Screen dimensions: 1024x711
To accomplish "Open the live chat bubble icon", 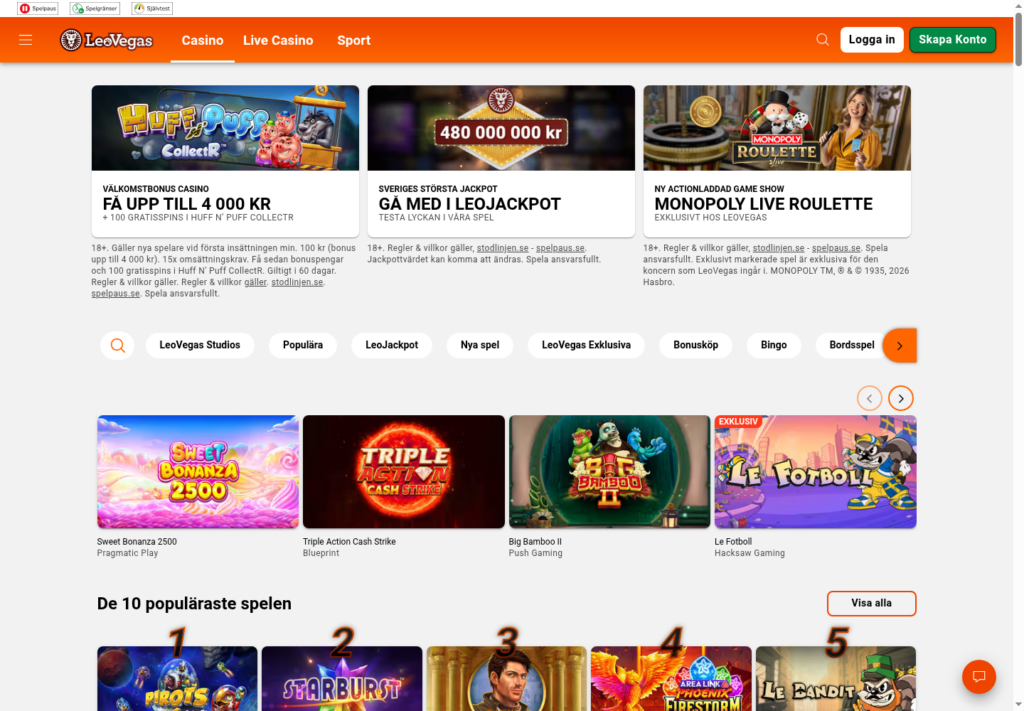I will pyautogui.click(x=978, y=676).
